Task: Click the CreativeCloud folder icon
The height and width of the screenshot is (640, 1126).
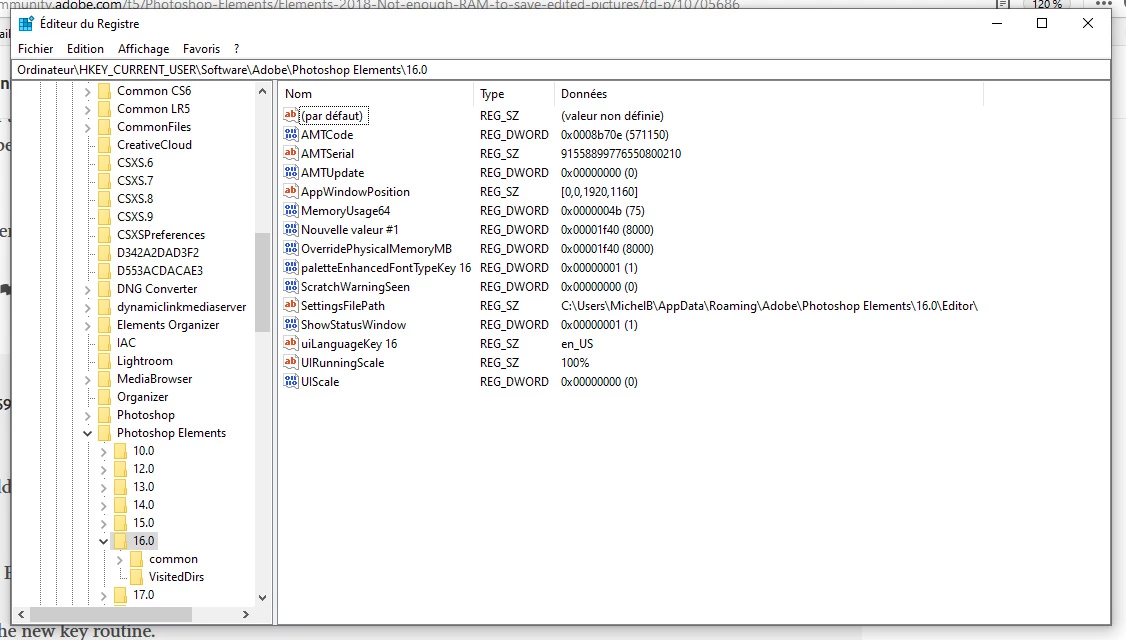Action: 104,144
